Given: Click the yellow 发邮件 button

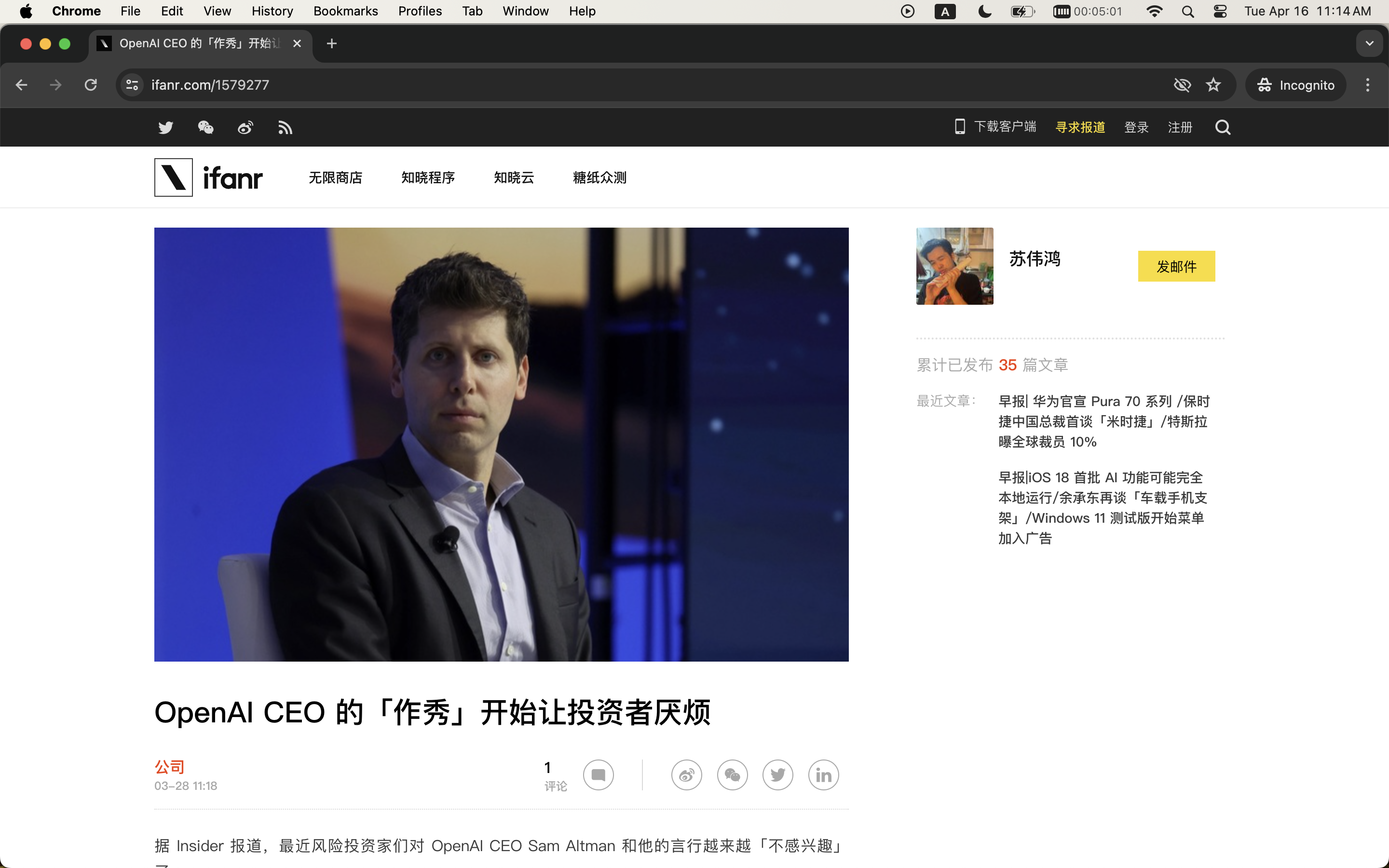Looking at the screenshot, I should click(1176, 266).
